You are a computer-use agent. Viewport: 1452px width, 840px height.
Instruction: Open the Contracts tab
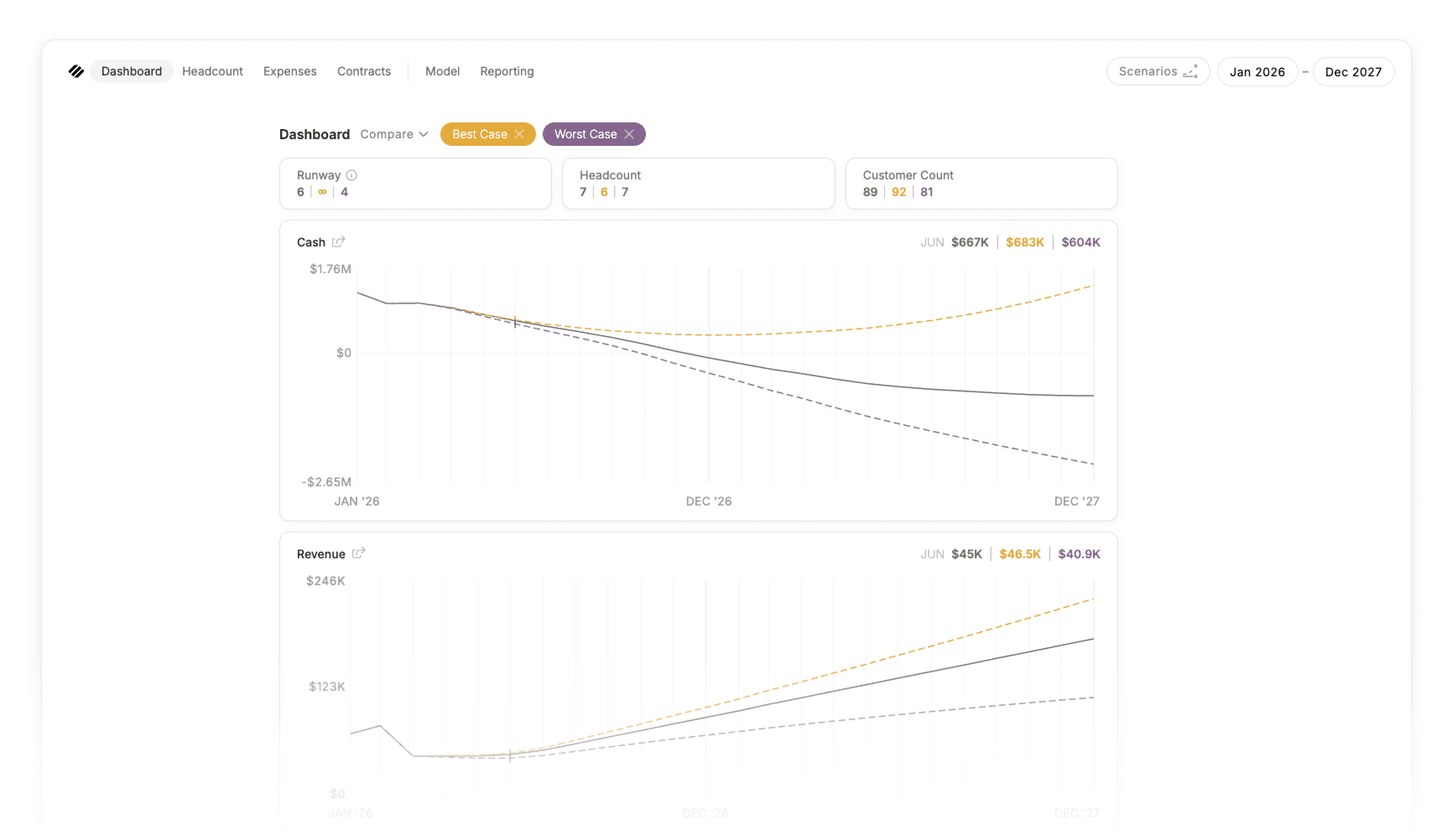364,71
